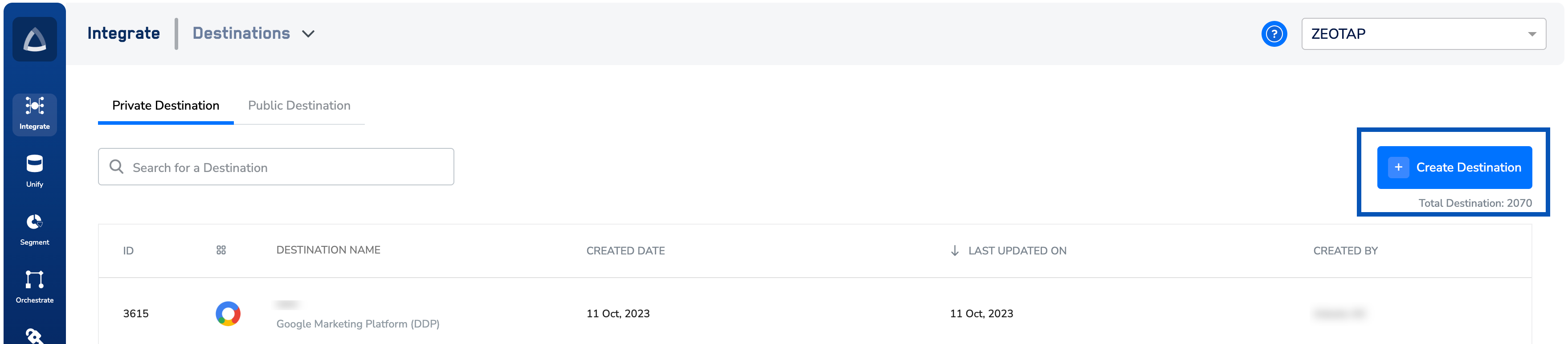Open the Orchestrate sidebar module

35,287
